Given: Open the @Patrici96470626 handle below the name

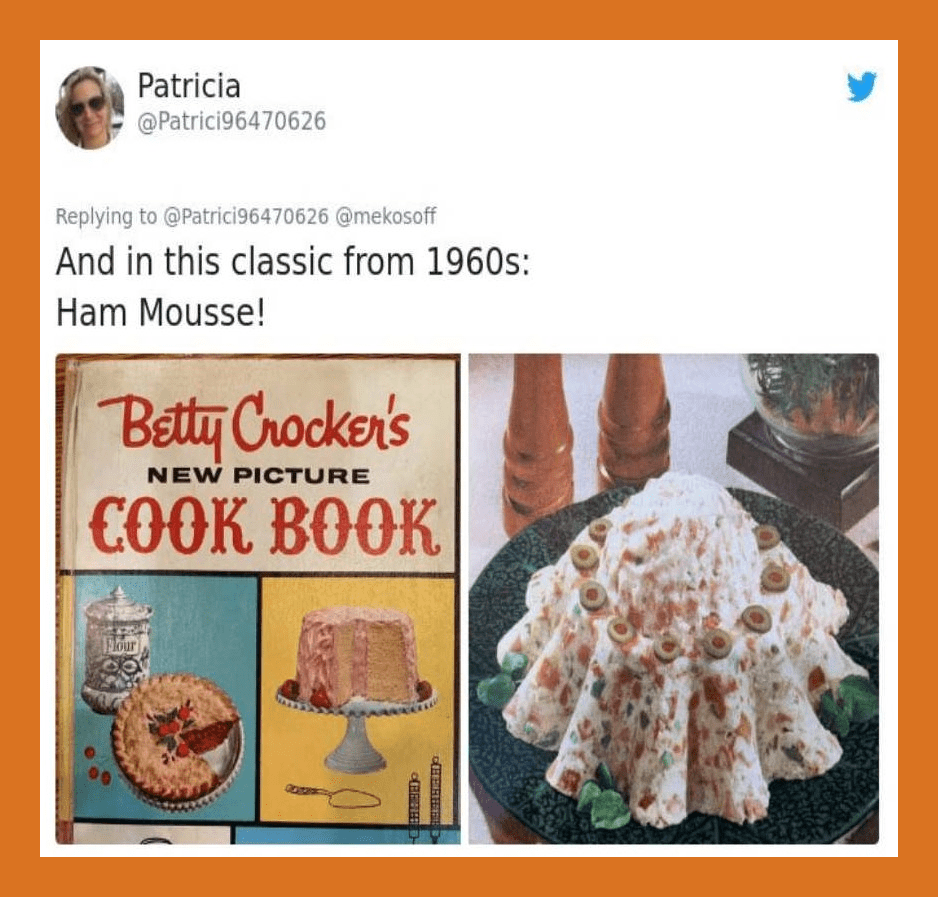Looking at the screenshot, I should [232, 121].
